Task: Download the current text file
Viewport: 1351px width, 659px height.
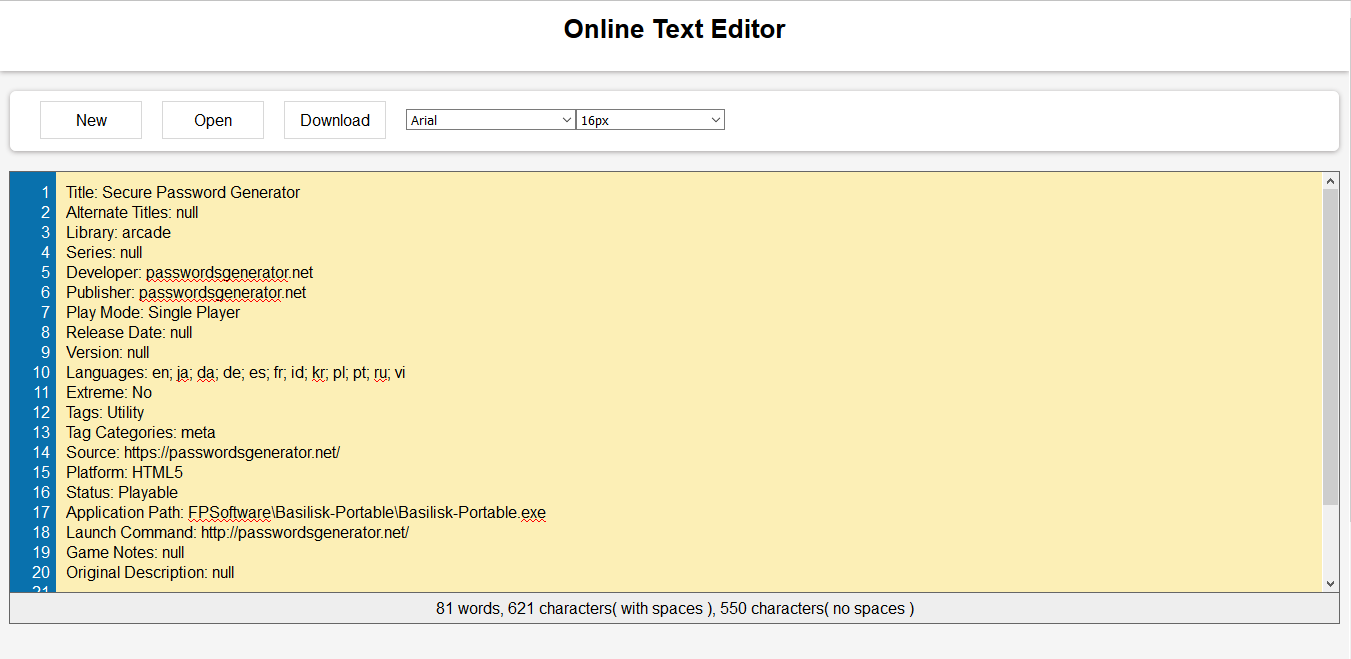Action: coord(335,120)
